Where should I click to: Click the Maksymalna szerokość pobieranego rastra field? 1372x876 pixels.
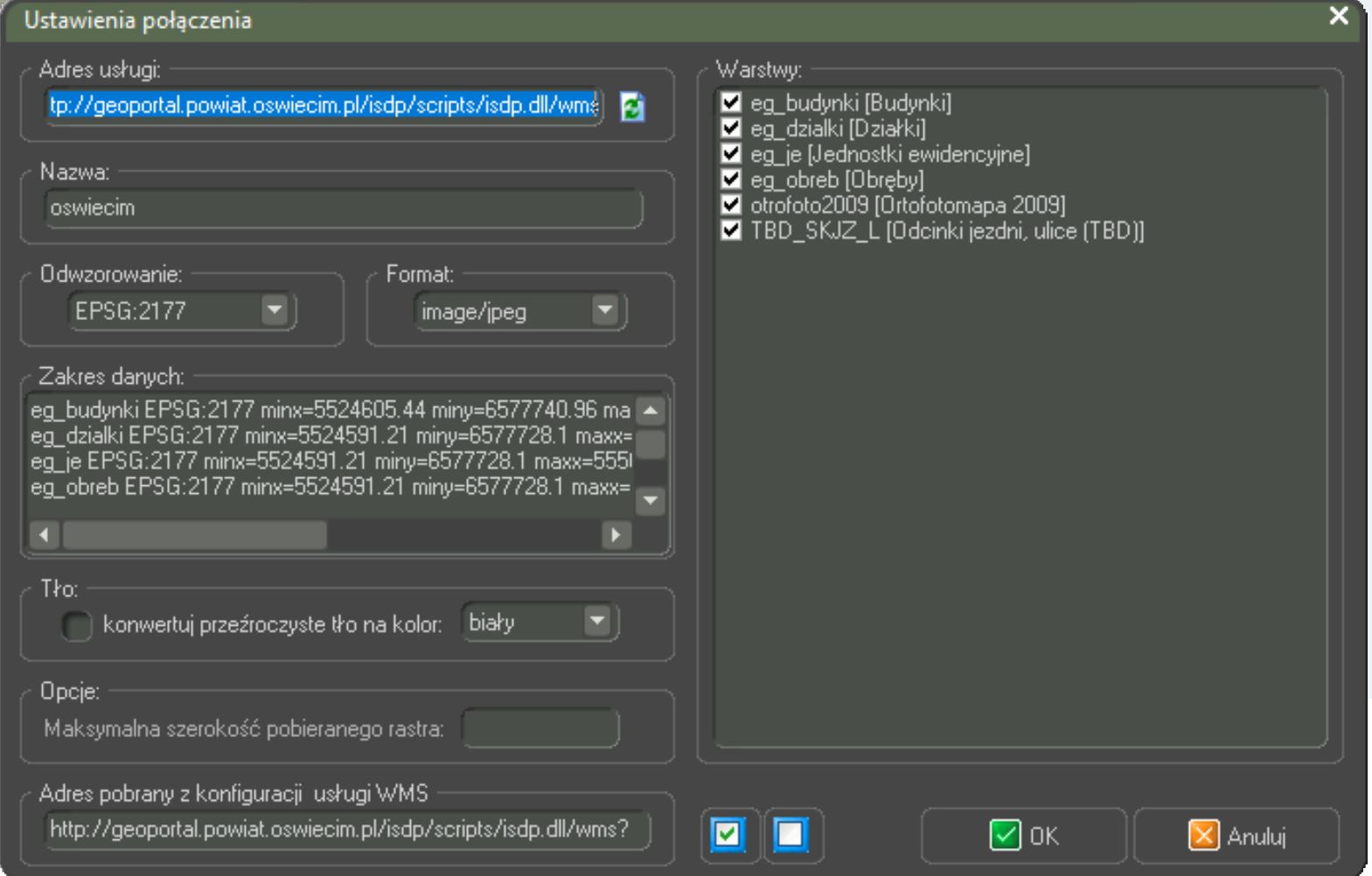[540, 728]
